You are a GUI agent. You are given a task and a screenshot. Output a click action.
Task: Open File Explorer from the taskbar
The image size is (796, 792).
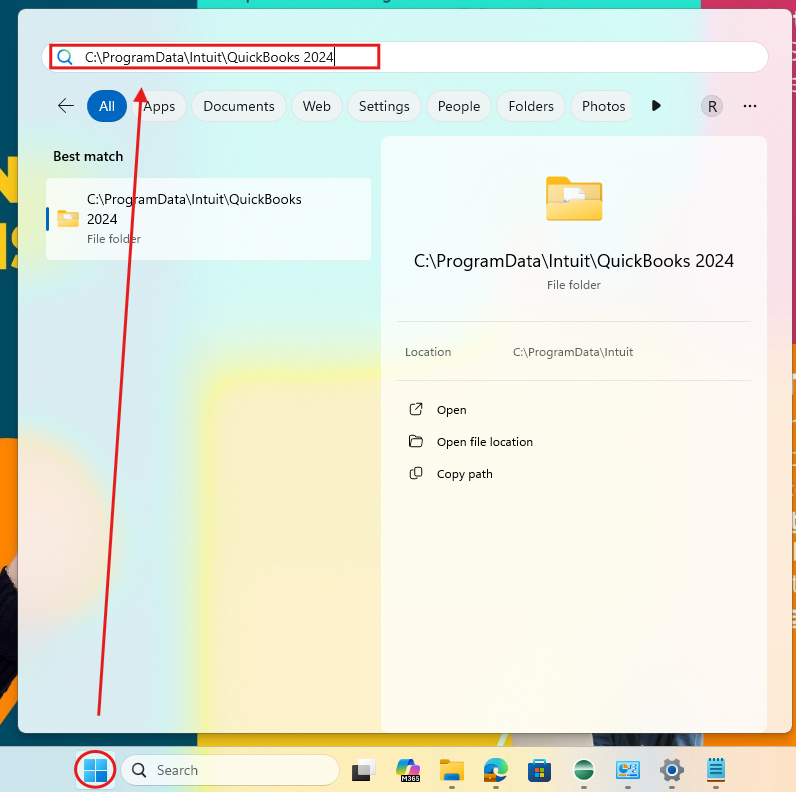(452, 771)
